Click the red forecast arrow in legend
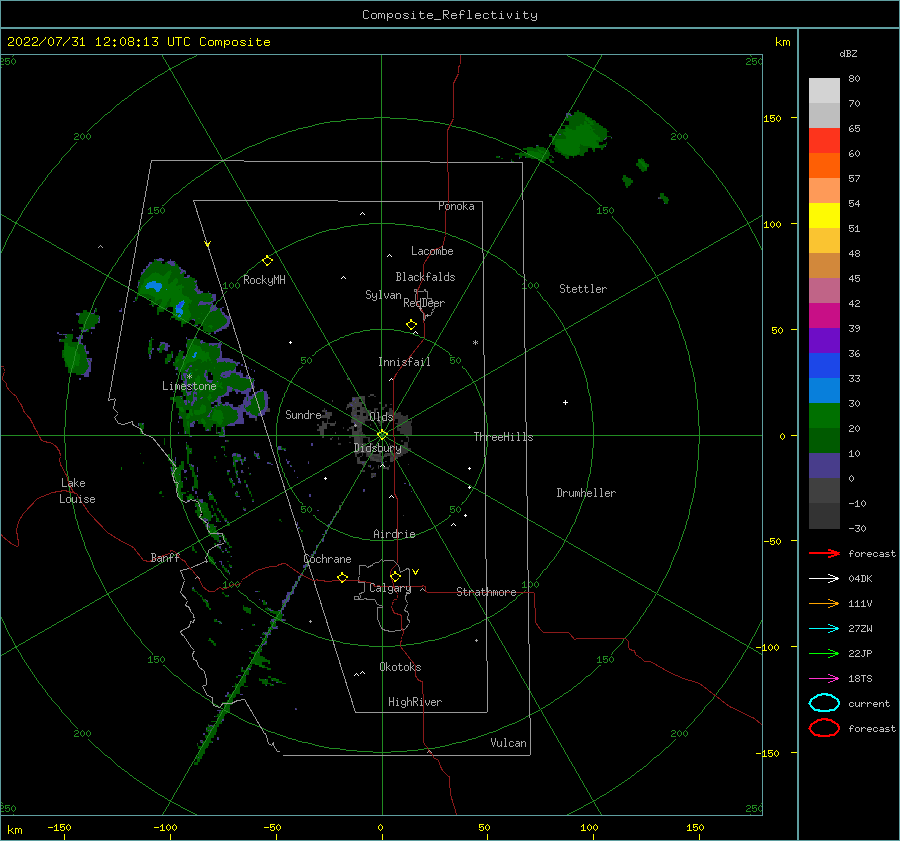 pos(824,553)
